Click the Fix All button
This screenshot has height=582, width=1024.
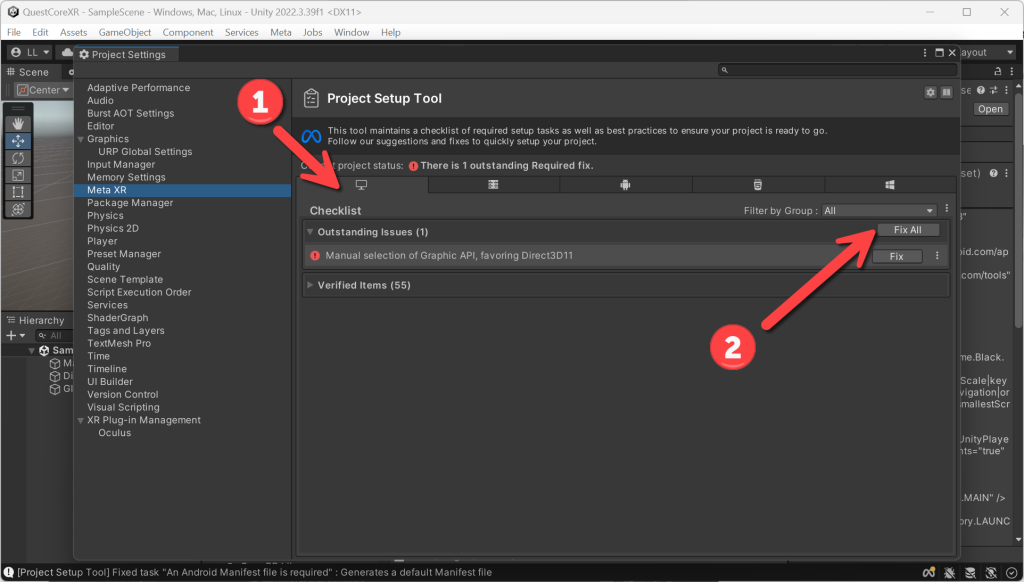click(x=907, y=229)
